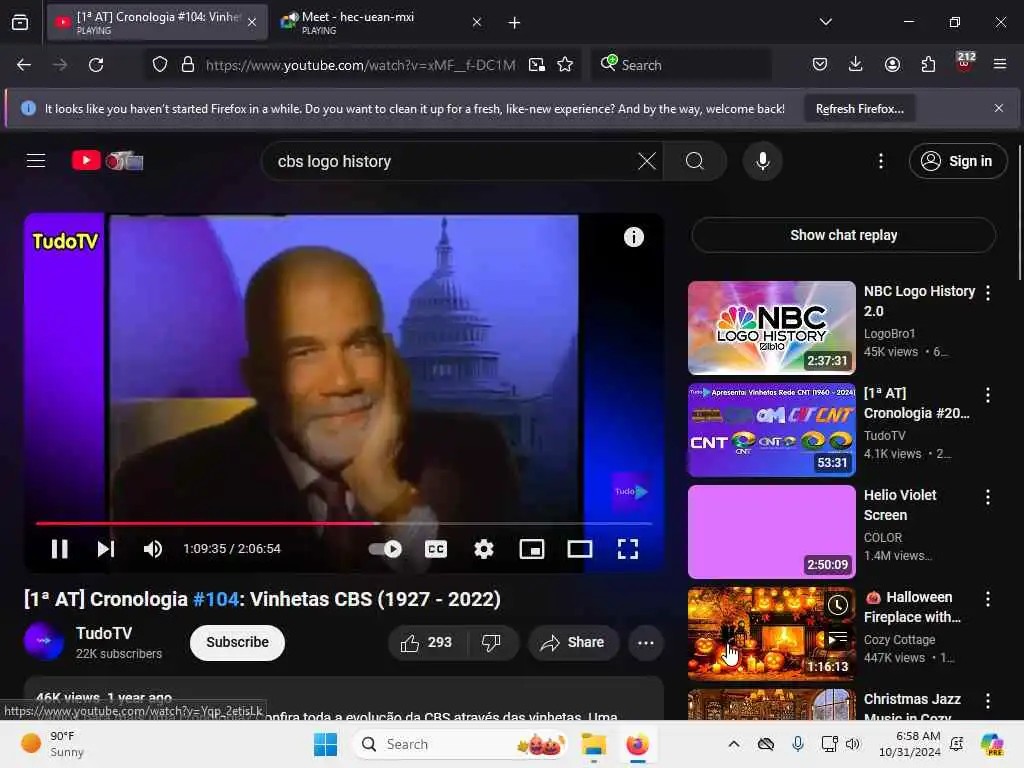Open the weather widget showing 90°F
This screenshot has height=768, width=1024.
click(x=52, y=744)
